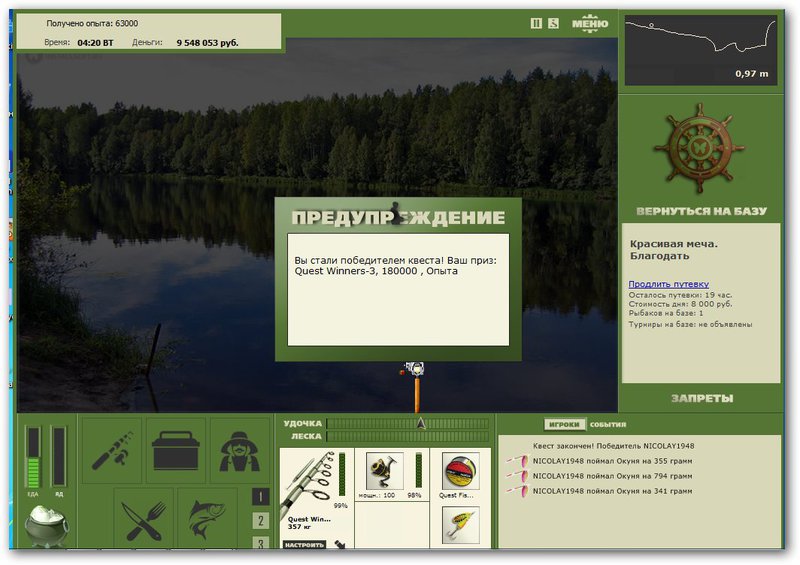
Task: Open the tackle box inventory
Action: [176, 451]
